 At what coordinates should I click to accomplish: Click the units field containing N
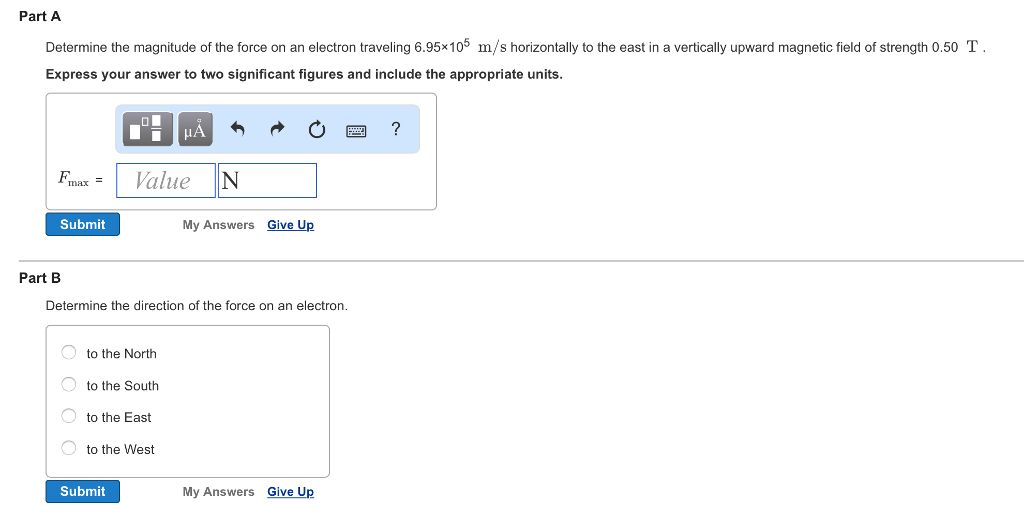267,181
